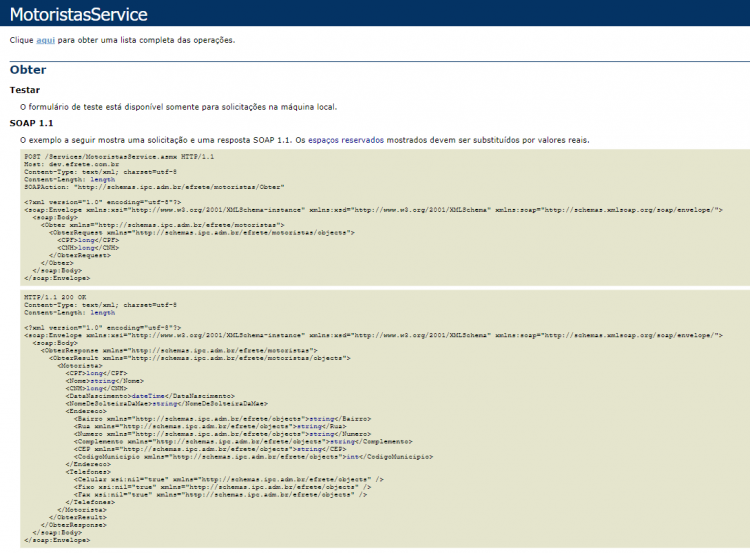Image resolution: width=750 pixels, height=553 pixels.
Task: Click the Celular xsi:nil element line
Action: 229,479
